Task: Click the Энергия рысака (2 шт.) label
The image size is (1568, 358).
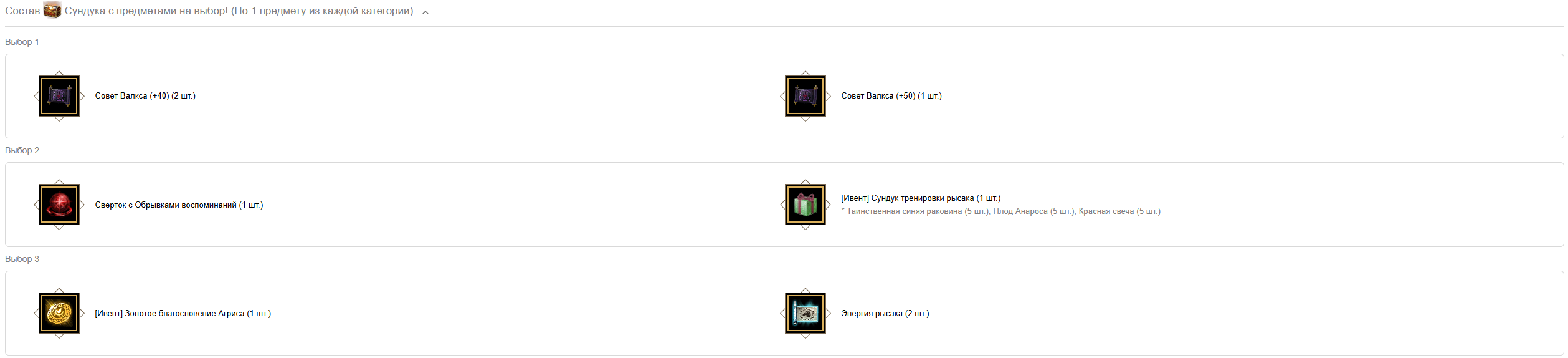Action: coord(885,313)
